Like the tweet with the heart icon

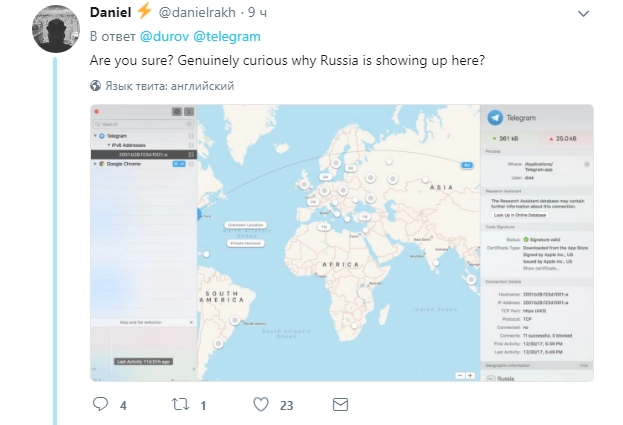coord(261,405)
